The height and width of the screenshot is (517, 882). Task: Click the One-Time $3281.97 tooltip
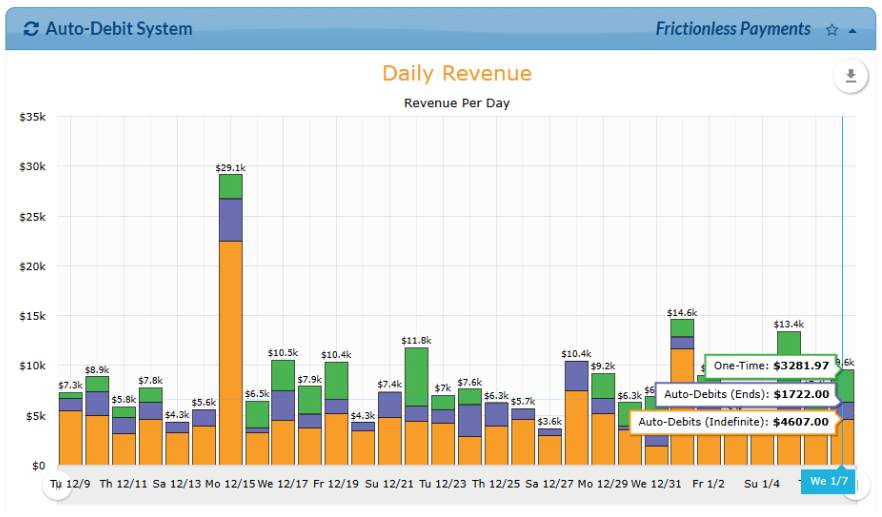click(771, 366)
